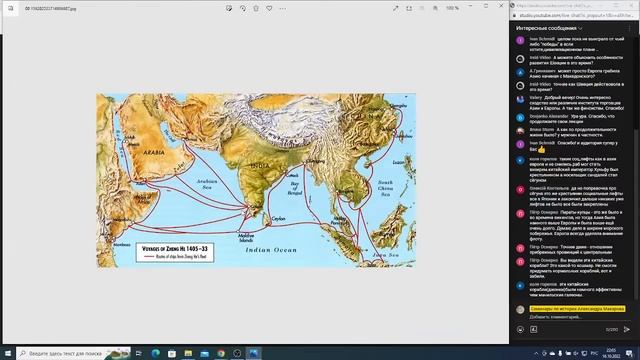This screenshot has height=360, width=640.
Task: Open Task View on the taskbar
Action: click(139, 353)
